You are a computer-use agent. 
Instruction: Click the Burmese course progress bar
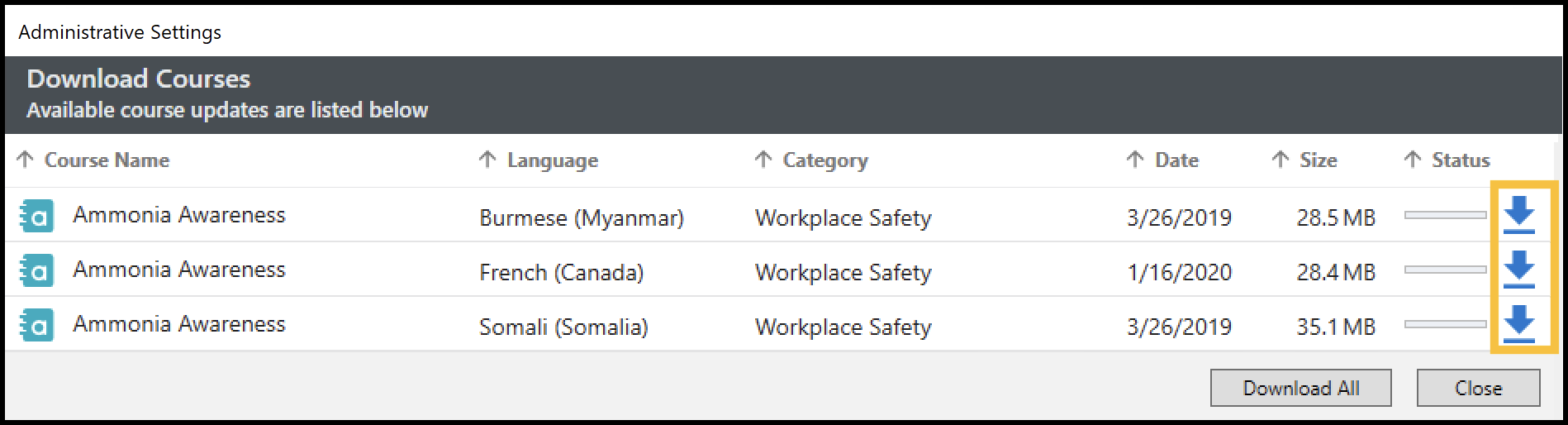pyautogui.click(x=1445, y=215)
